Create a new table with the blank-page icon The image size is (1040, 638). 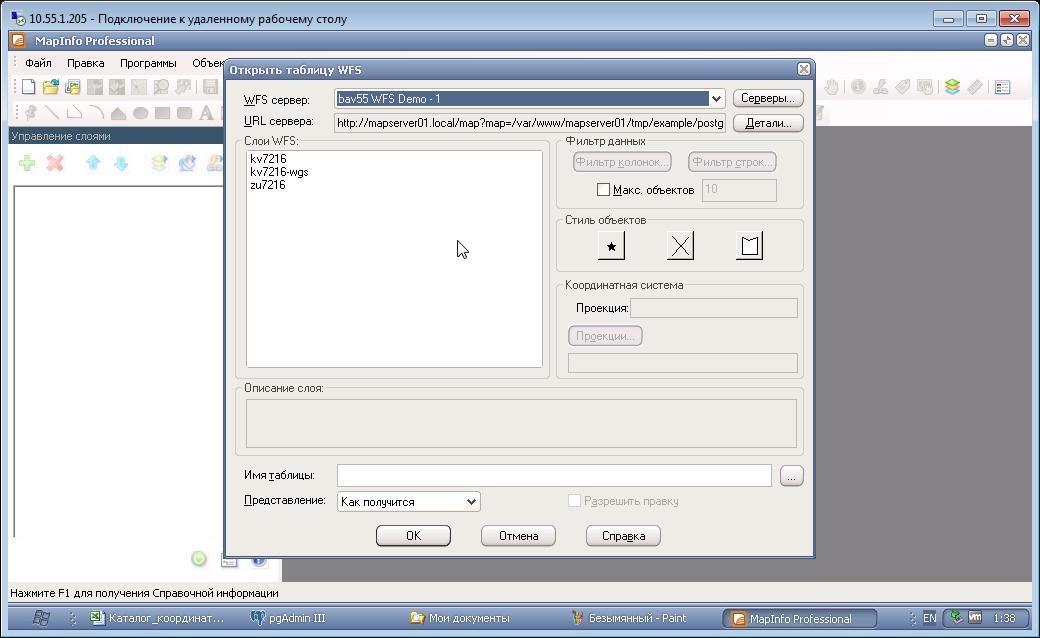28,87
